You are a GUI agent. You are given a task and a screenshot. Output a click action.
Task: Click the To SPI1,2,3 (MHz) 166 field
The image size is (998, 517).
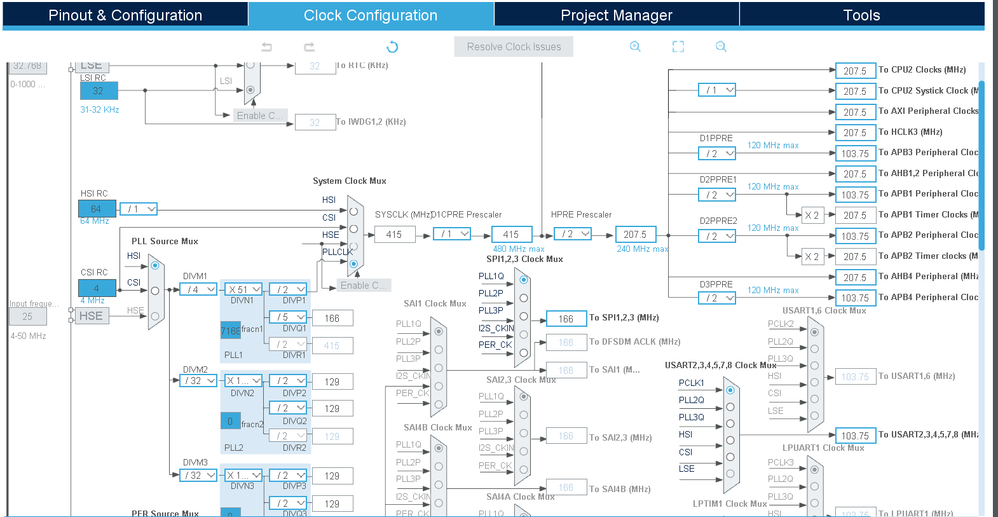tap(566, 319)
